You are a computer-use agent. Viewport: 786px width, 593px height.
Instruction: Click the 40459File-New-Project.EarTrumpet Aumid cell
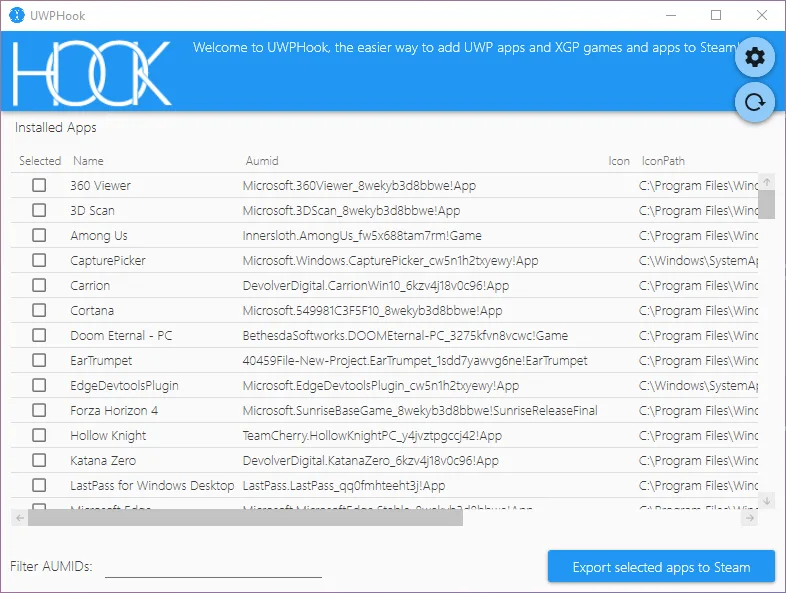click(x=415, y=360)
